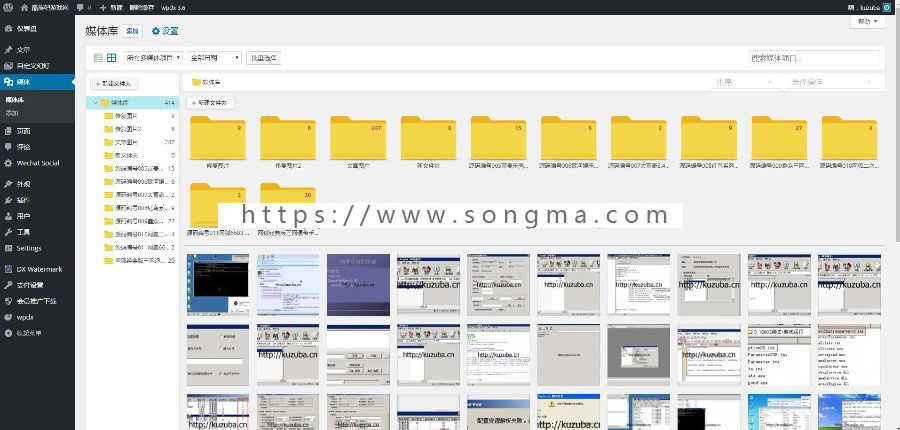Open the folder card showing 4 items
The image size is (900, 430).
click(x=849, y=142)
